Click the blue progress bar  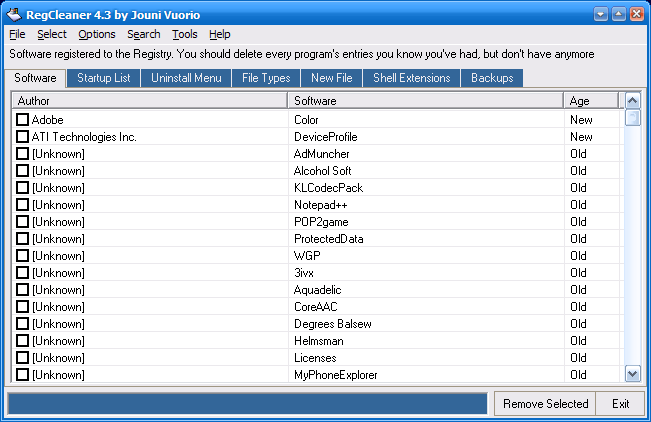point(247,404)
